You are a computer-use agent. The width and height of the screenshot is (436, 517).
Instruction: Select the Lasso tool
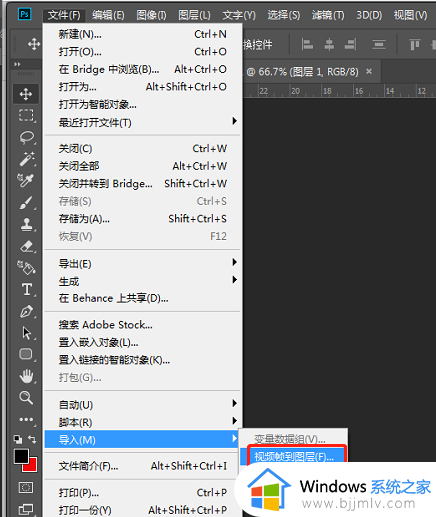(26, 137)
